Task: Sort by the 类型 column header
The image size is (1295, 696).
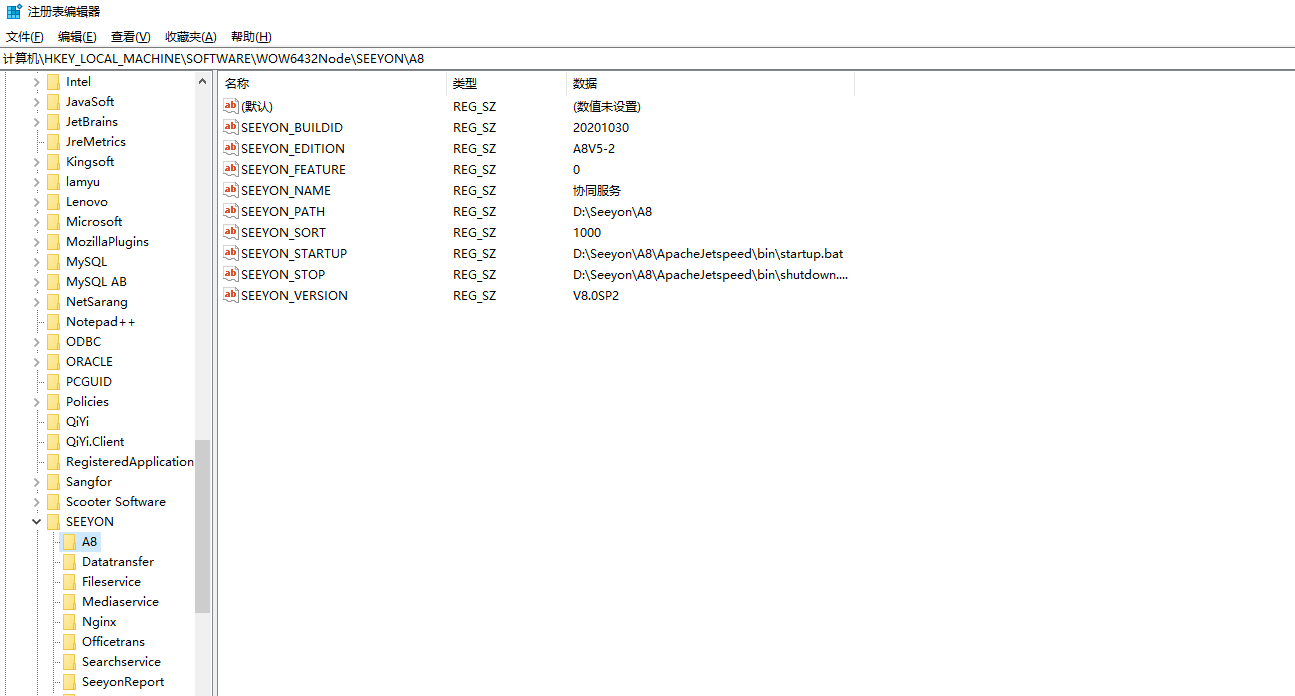Action: [x=506, y=84]
